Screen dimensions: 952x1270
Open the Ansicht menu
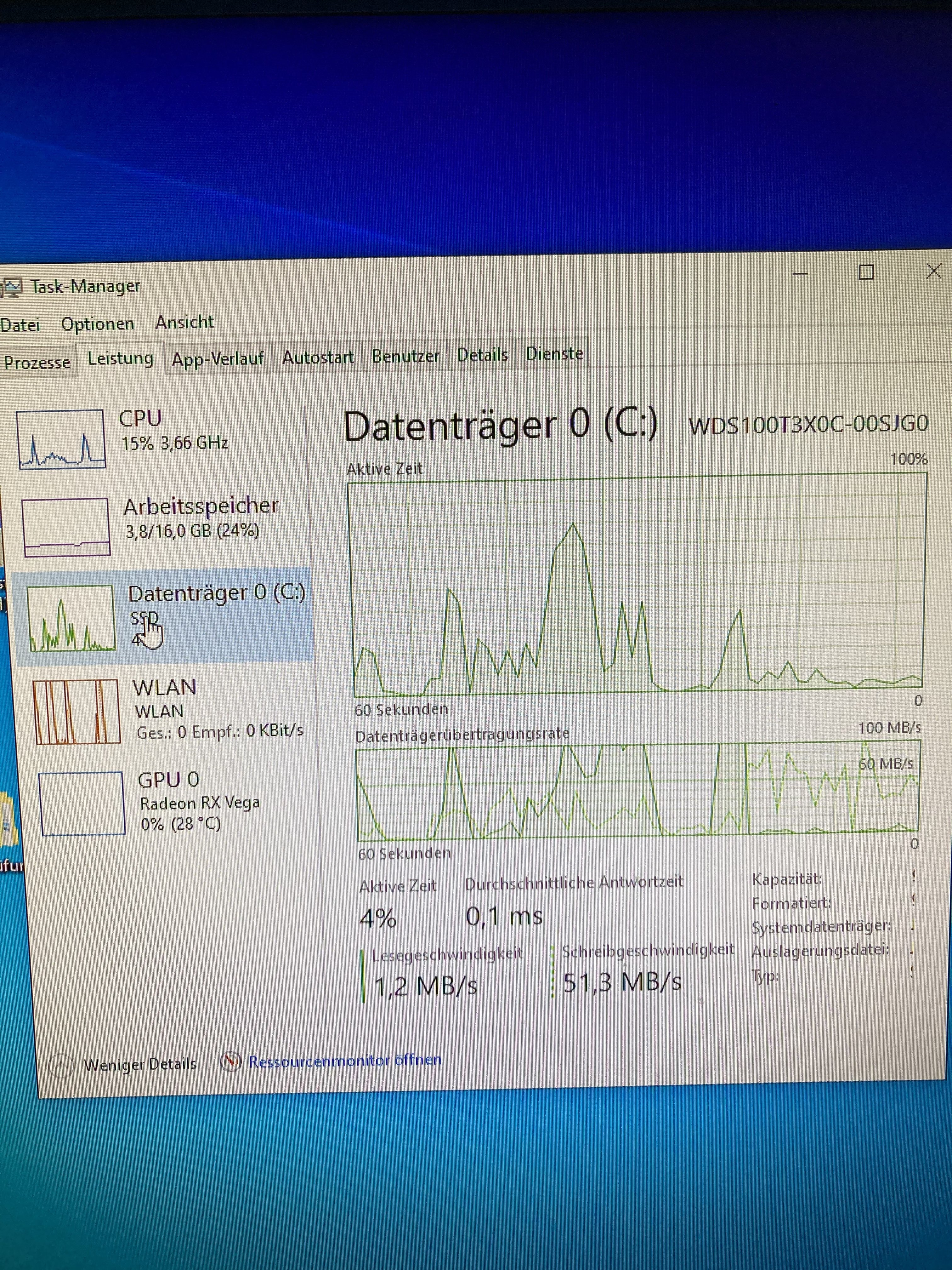pyautogui.click(x=184, y=322)
